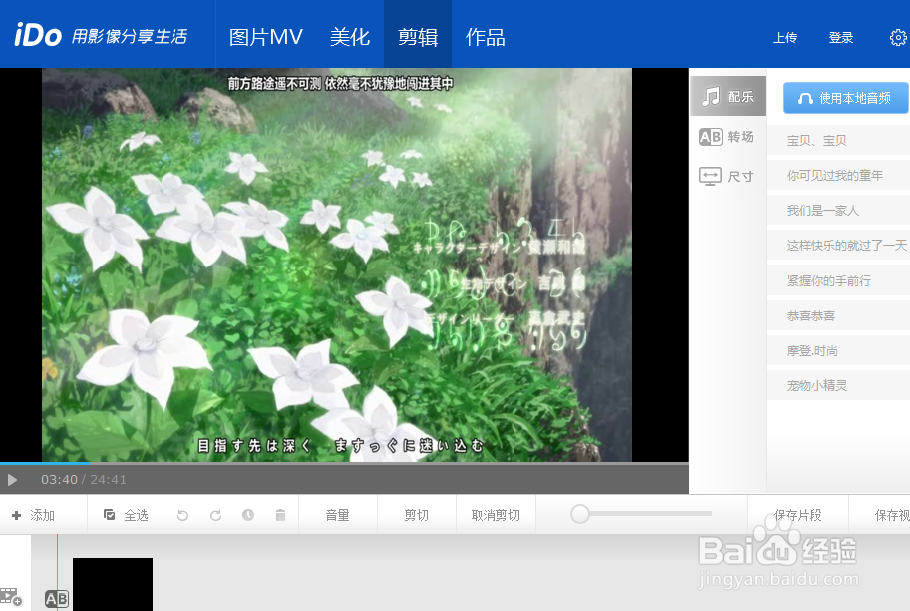The width and height of the screenshot is (910, 611).
Task: Choose the song 摩登.时尚
Action: (x=838, y=350)
